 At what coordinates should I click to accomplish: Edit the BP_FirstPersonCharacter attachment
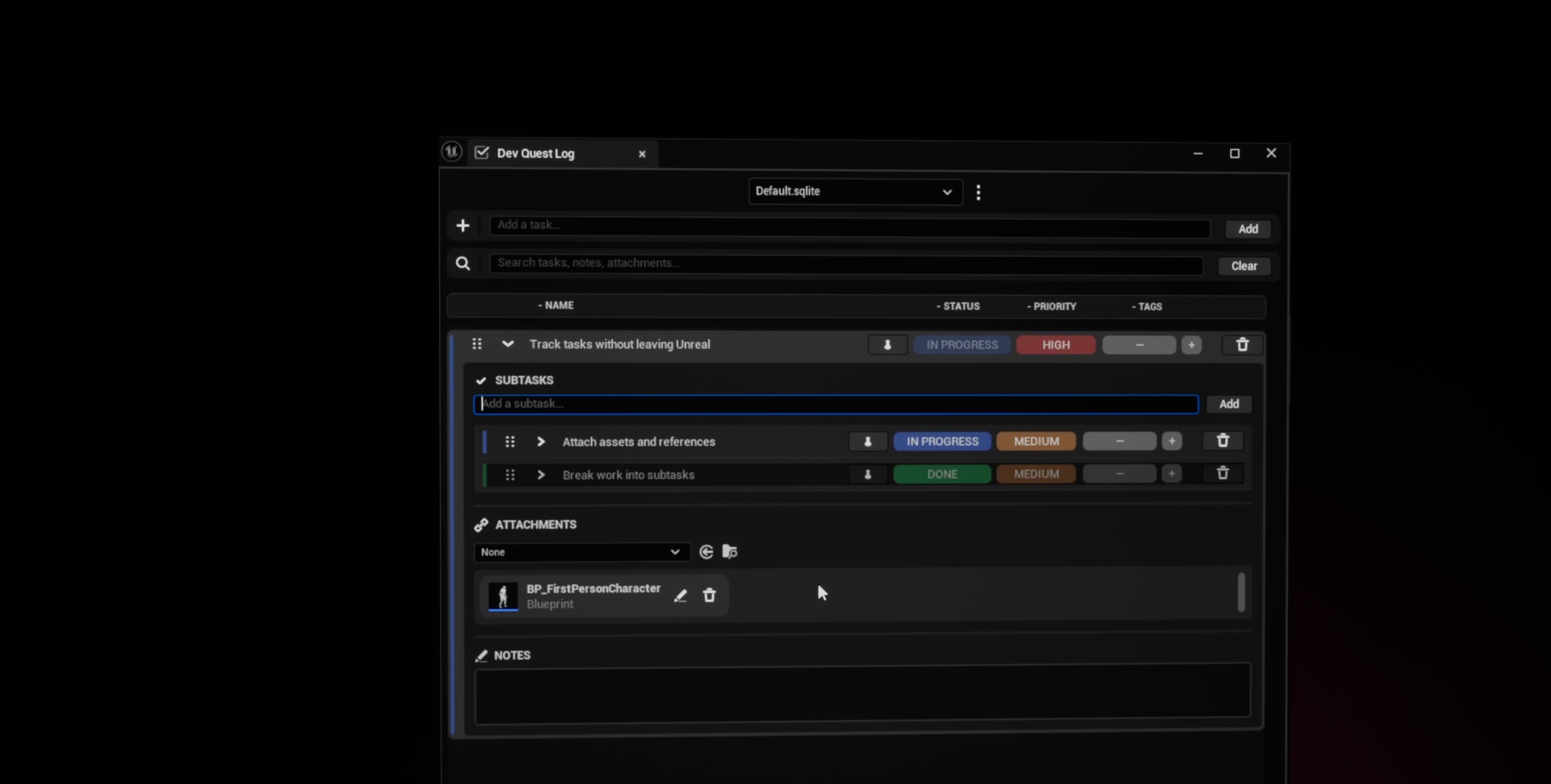(x=680, y=596)
